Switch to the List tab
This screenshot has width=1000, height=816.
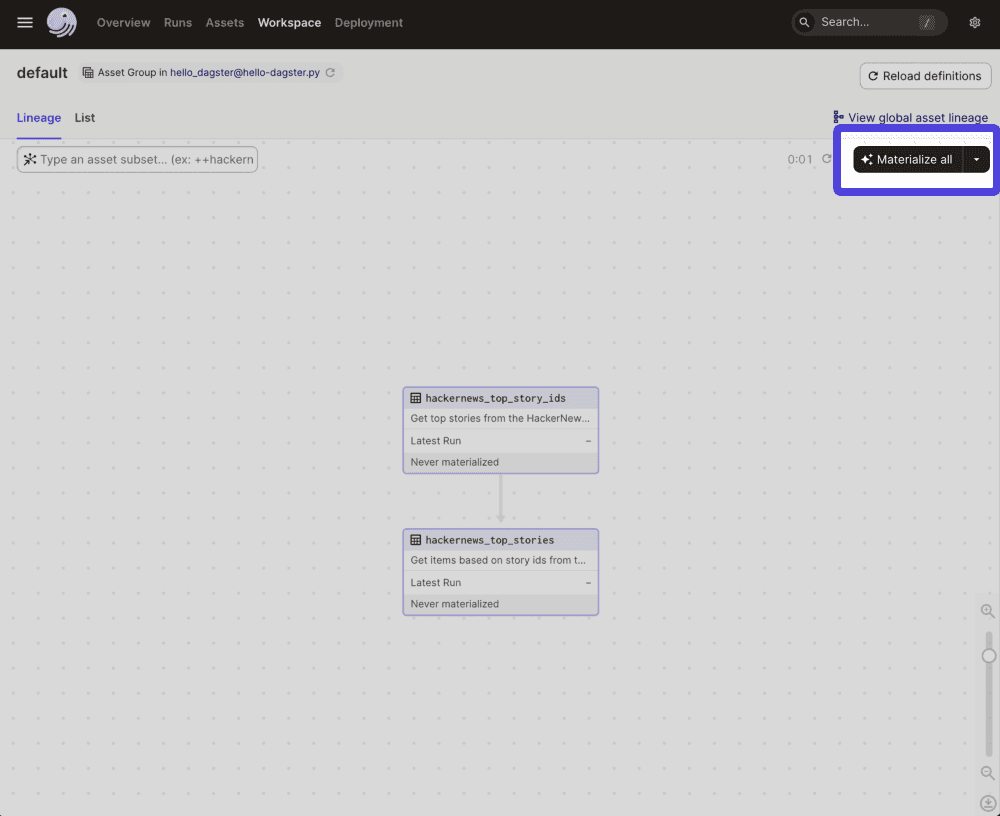[84, 117]
